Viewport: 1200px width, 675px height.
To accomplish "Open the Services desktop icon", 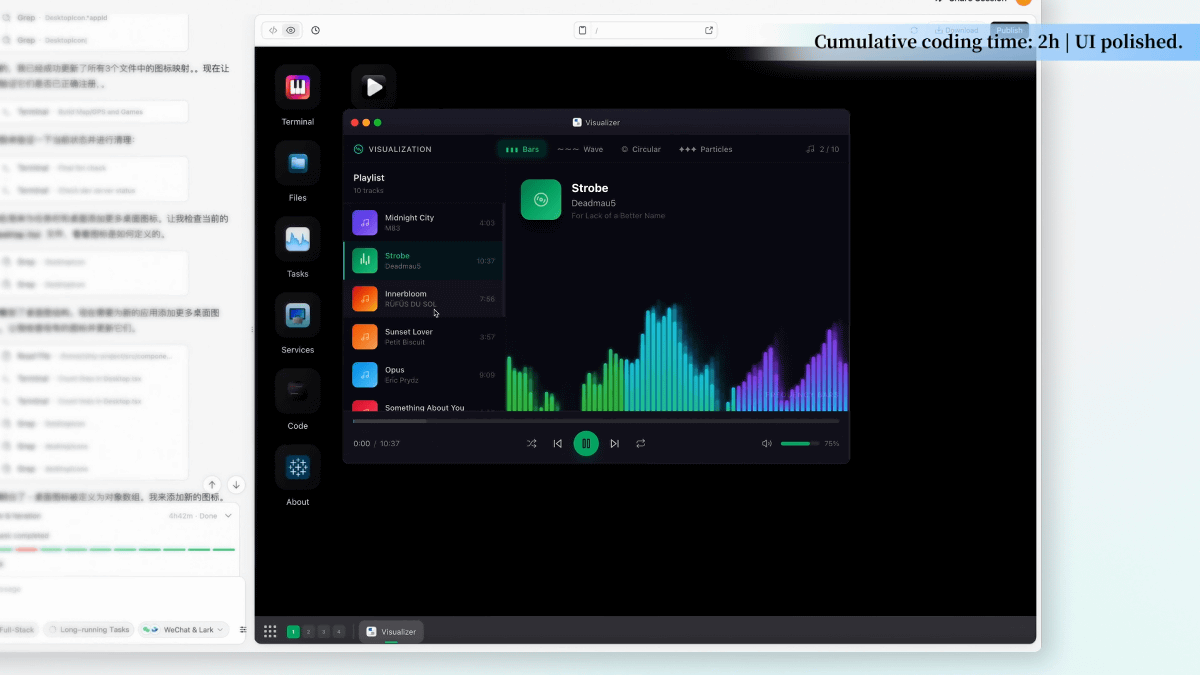I will (297, 316).
